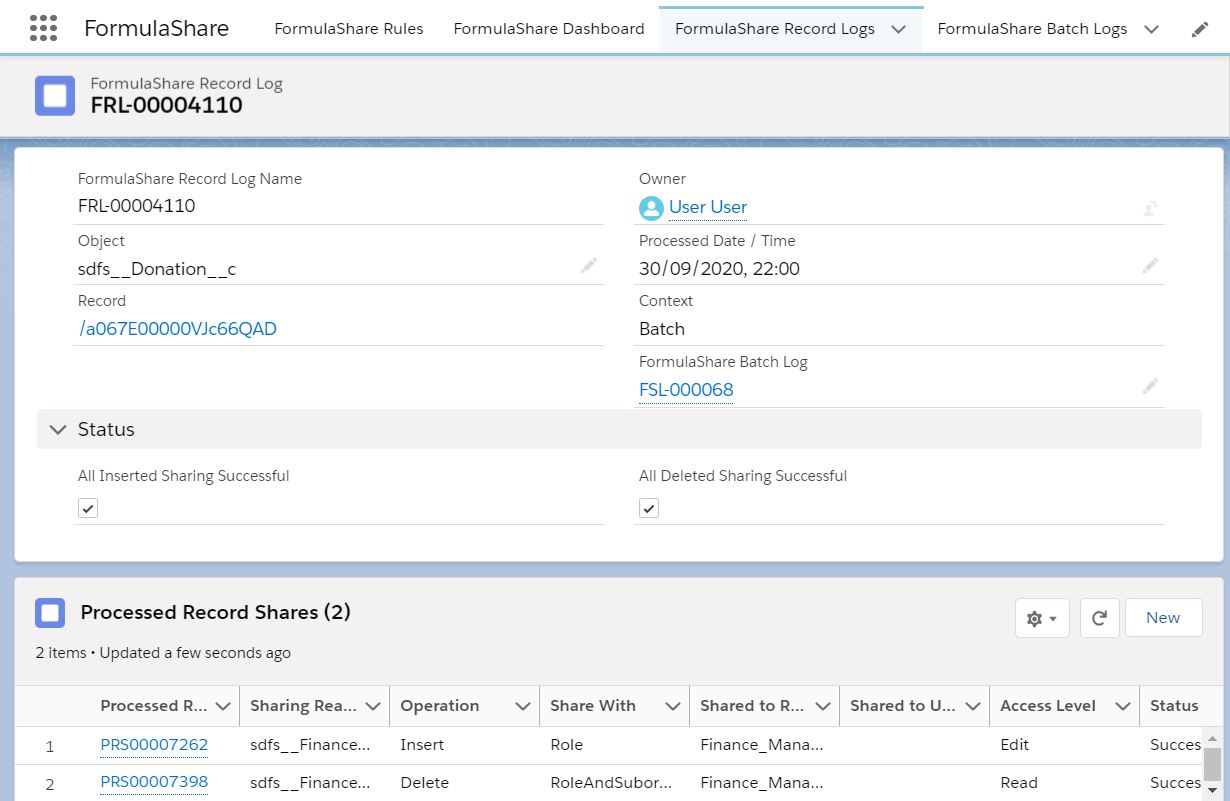Click the edit pencil for FormulaShare Batch Log
Image resolution: width=1230 pixels, height=801 pixels.
(1150, 386)
